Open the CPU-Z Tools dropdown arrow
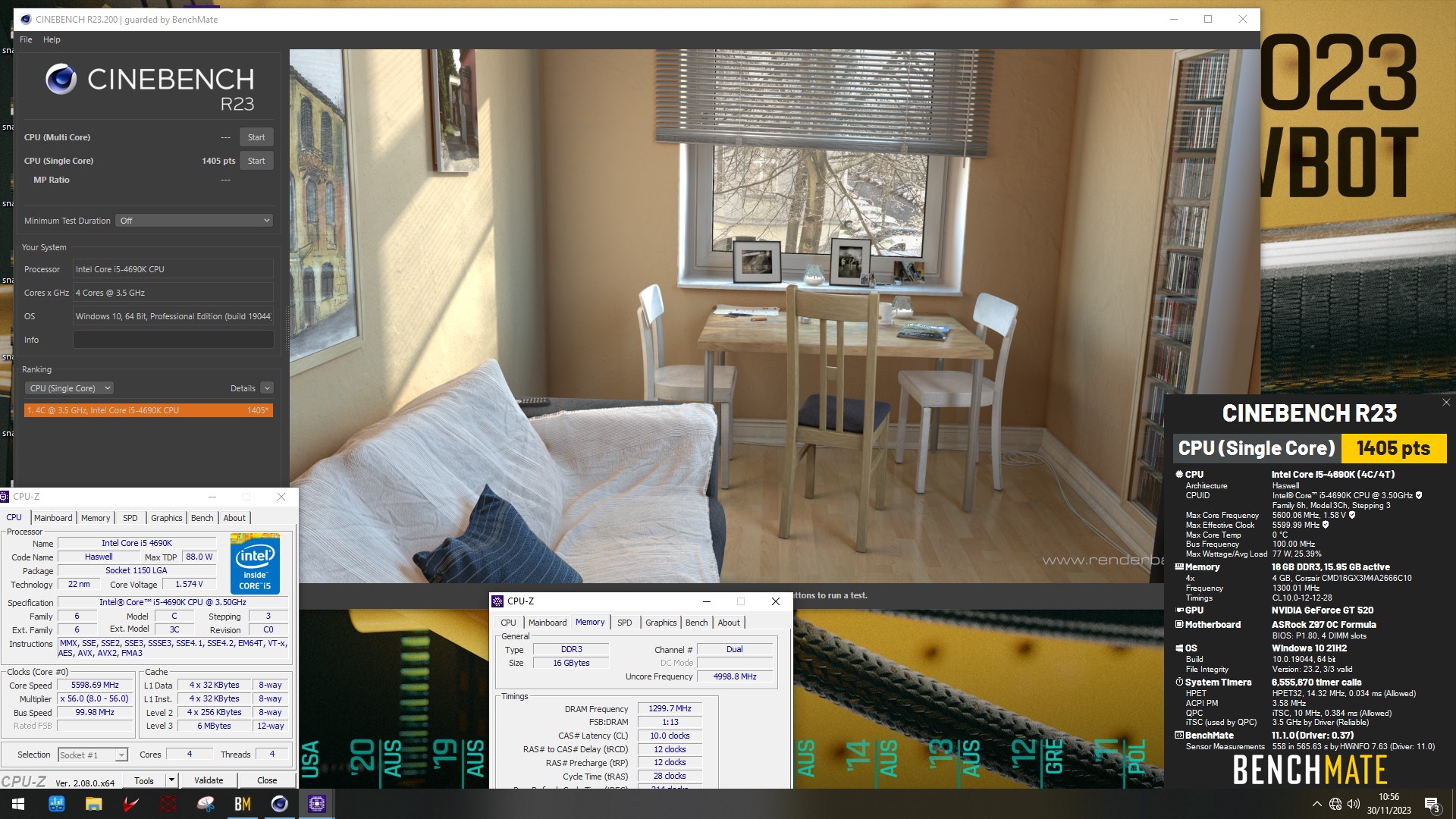 171,780
